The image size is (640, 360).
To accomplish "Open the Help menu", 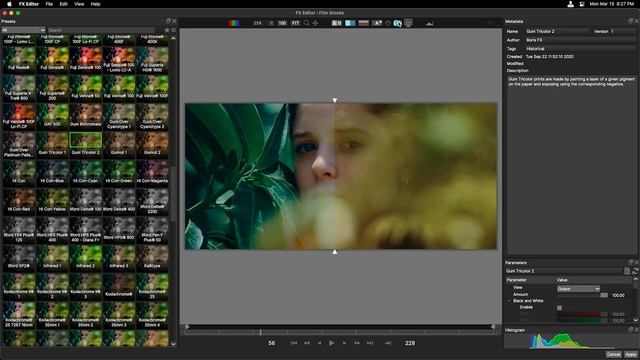I will [95, 4].
